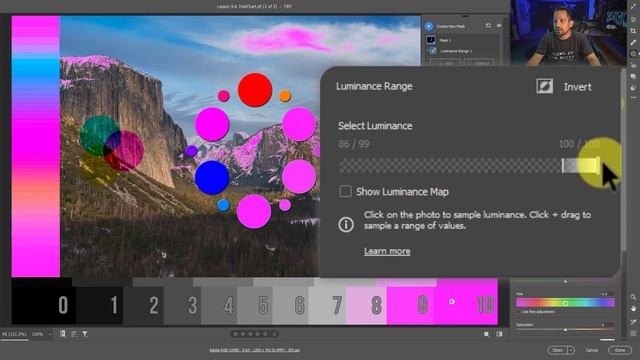
Task: Select the Zoom tool magnifier icon
Action: pos(633,297)
